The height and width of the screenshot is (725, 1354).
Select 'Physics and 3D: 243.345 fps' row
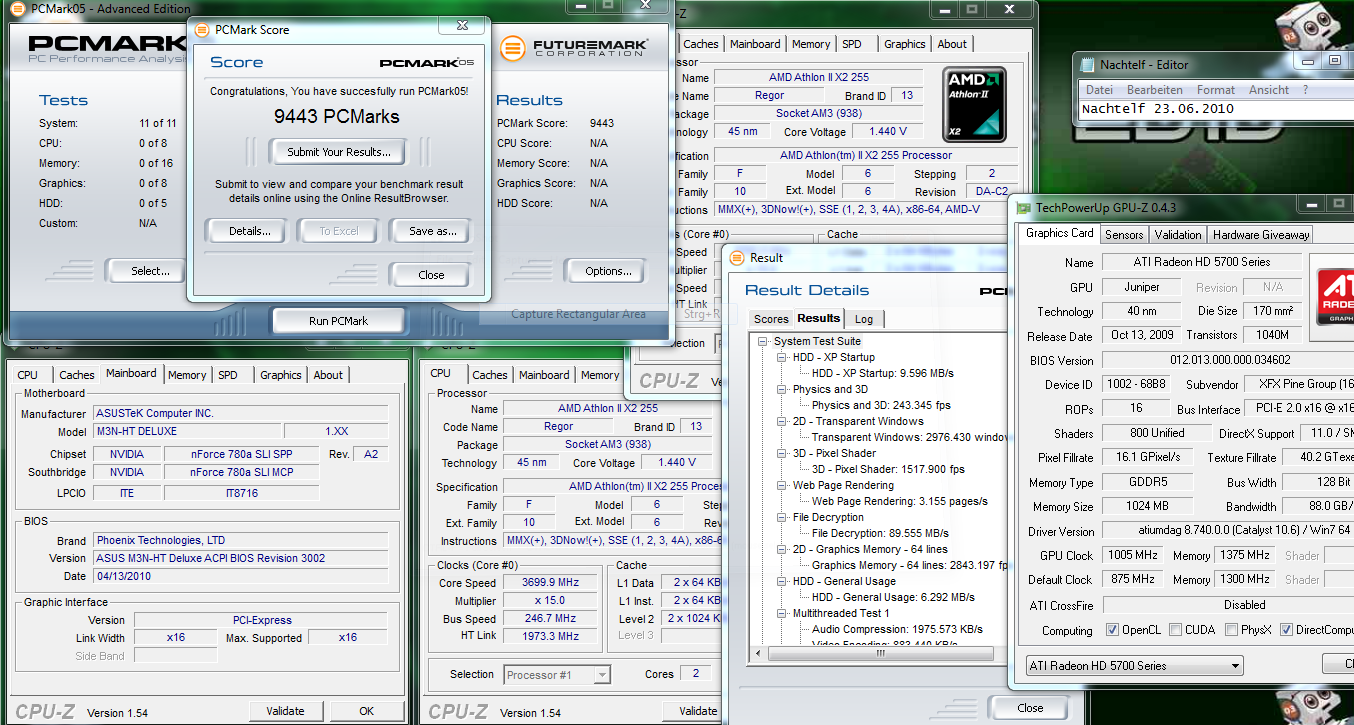point(882,405)
